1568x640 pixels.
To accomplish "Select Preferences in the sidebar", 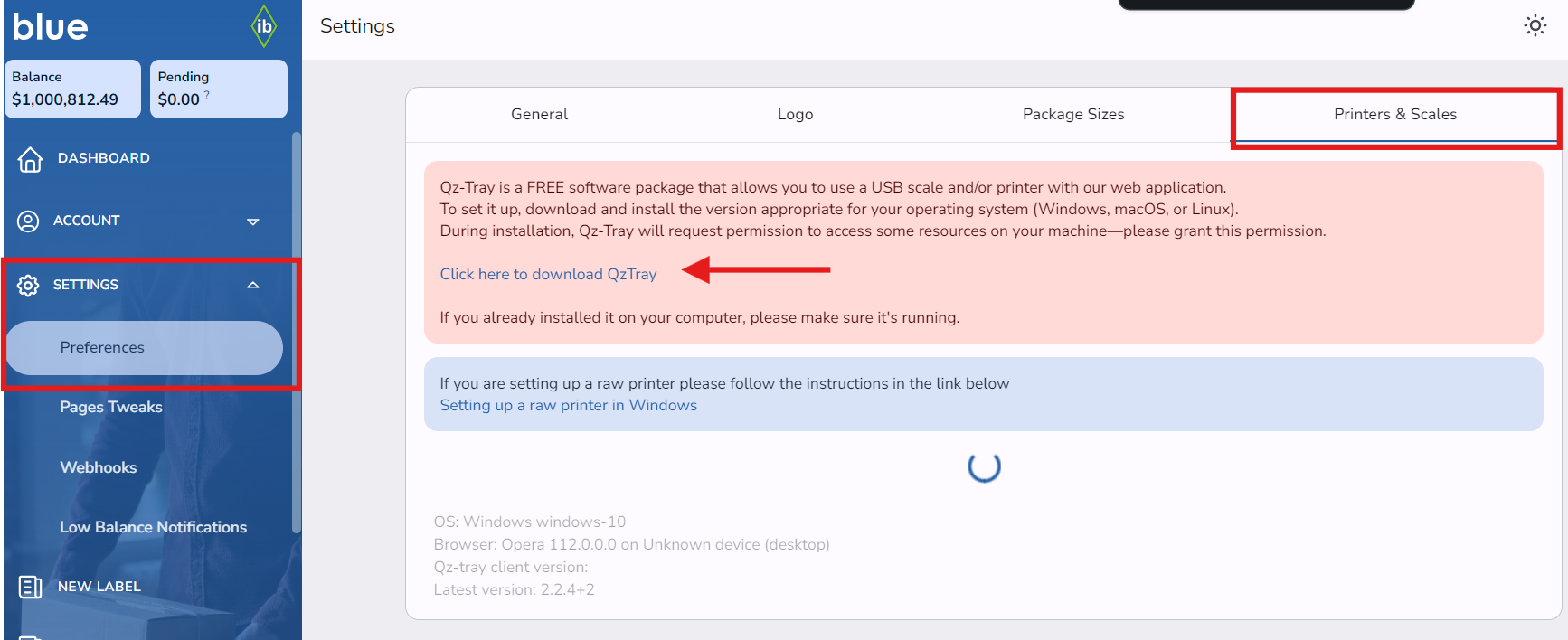I will 102,348.
